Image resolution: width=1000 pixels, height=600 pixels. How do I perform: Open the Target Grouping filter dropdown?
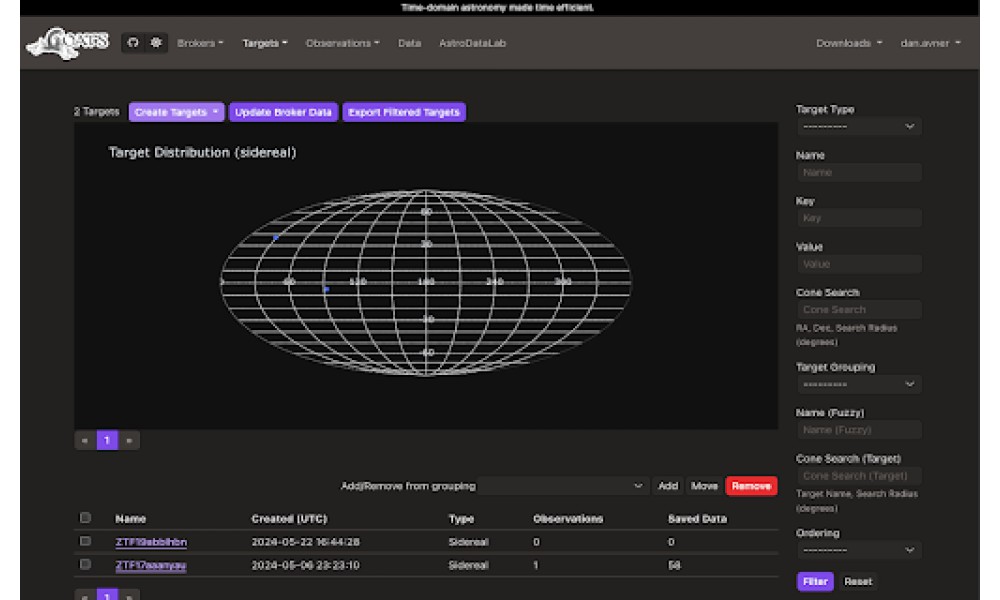[858, 384]
